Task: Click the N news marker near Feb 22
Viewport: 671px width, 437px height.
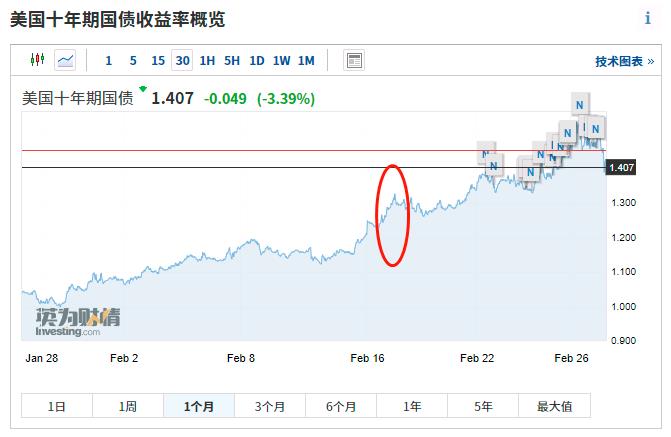Action: pyautogui.click(x=489, y=154)
